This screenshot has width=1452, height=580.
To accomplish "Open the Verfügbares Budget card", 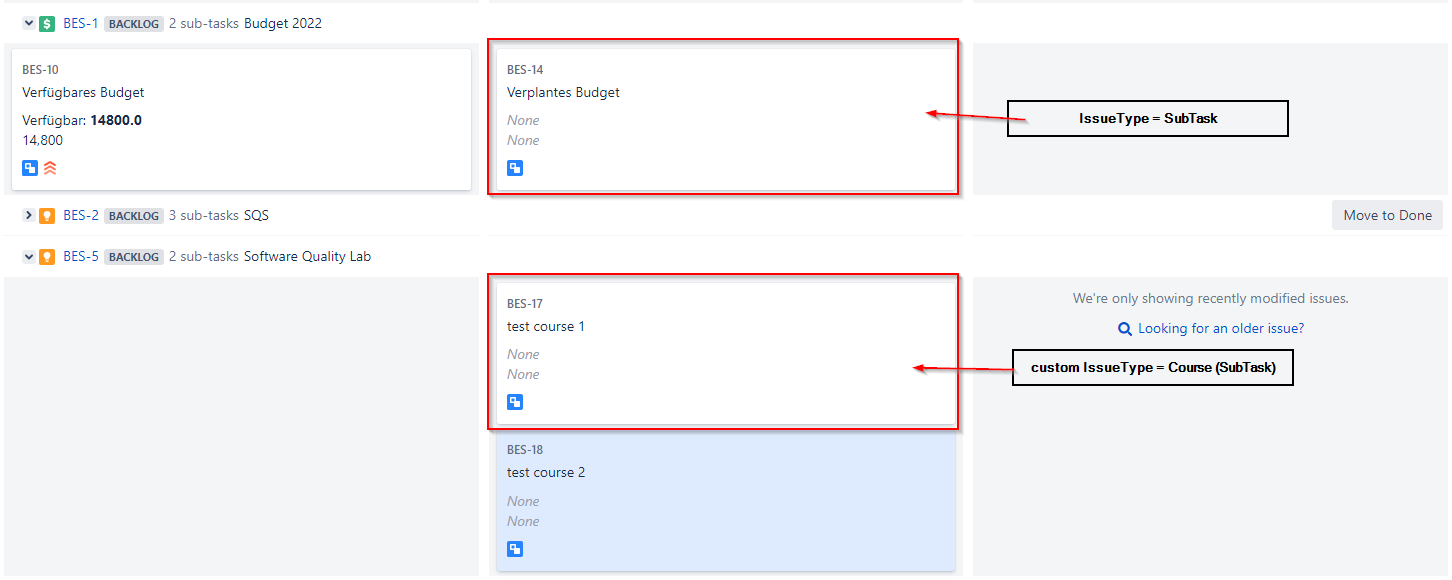I will click(241, 119).
